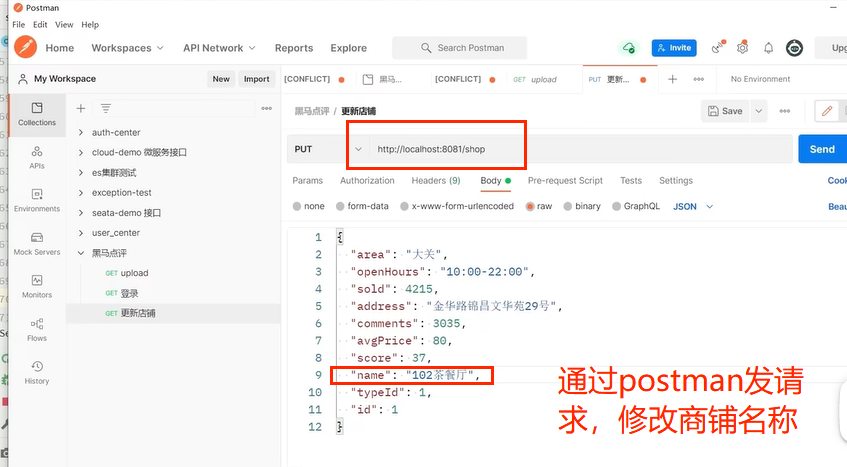Viewport: 847px width, 467px height.
Task: Click the plus icon to create collection
Action: pos(80,109)
